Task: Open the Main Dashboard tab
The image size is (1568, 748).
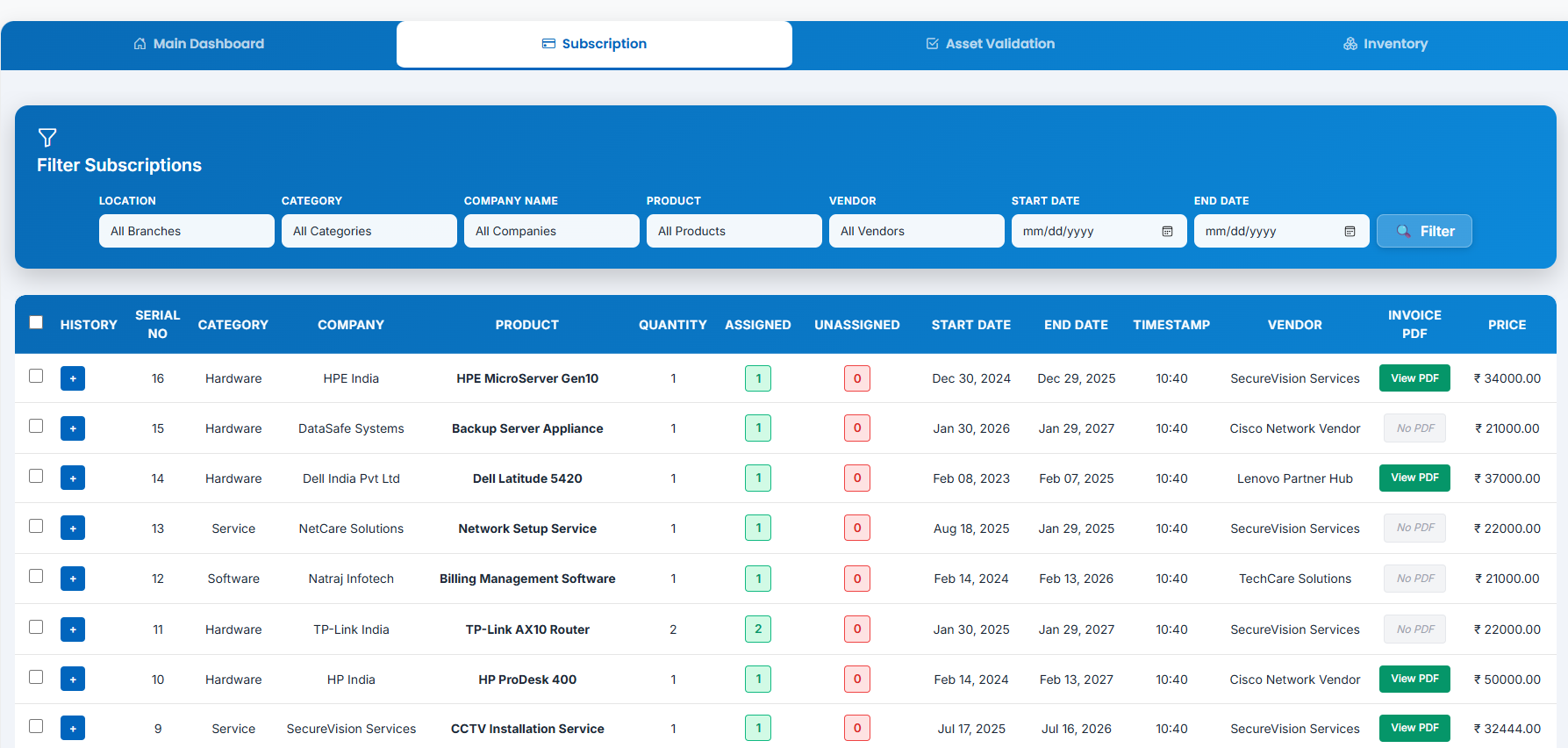Action: (x=198, y=44)
